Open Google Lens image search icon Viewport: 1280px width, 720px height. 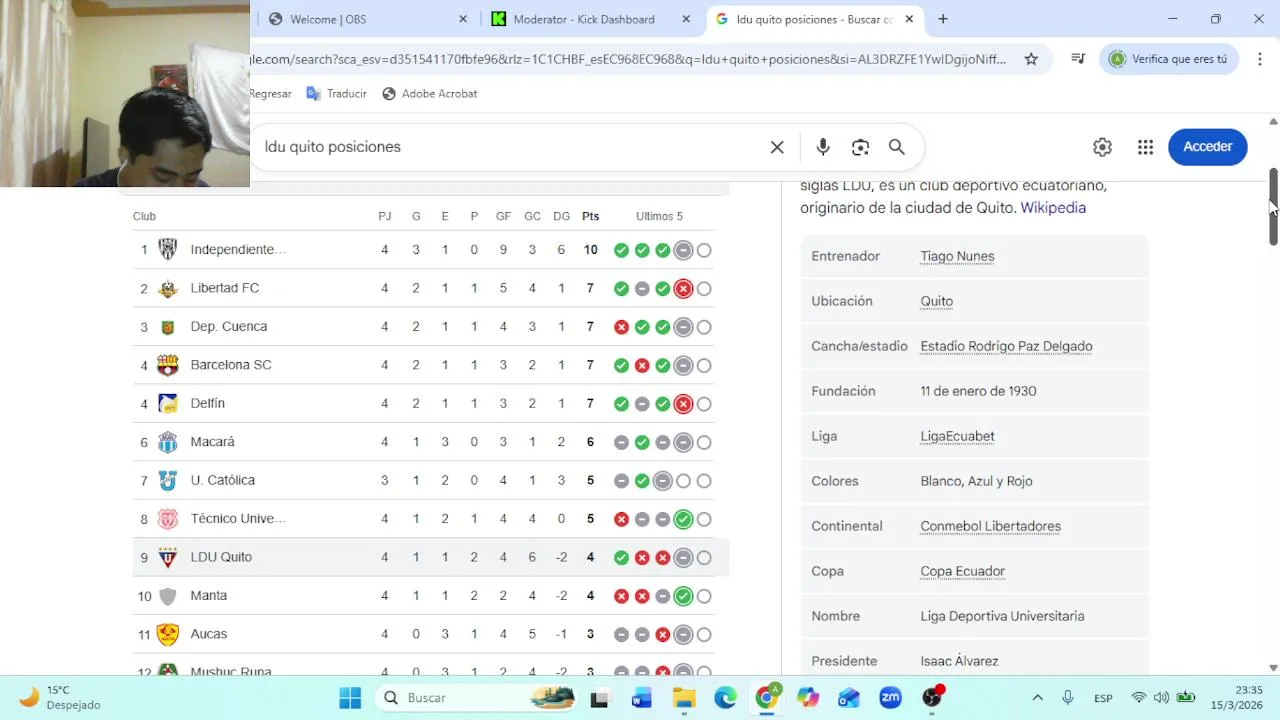(x=860, y=147)
